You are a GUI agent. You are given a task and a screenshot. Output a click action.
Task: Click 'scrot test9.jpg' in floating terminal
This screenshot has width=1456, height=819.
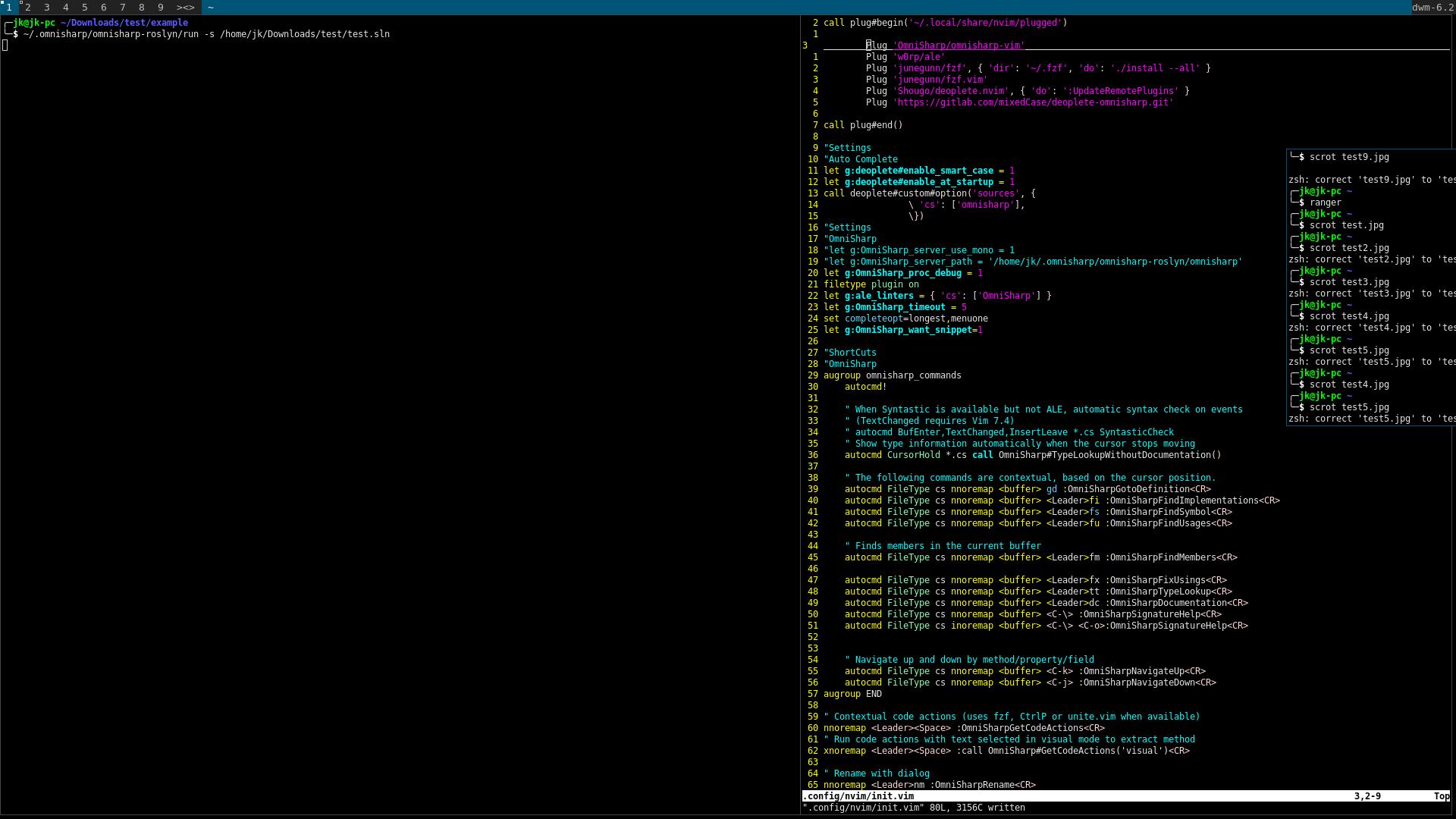coord(1349,157)
